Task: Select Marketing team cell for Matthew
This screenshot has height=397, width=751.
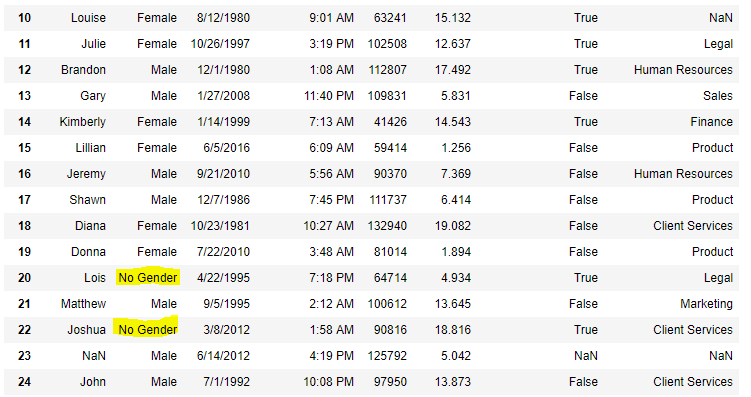Action: (706, 304)
